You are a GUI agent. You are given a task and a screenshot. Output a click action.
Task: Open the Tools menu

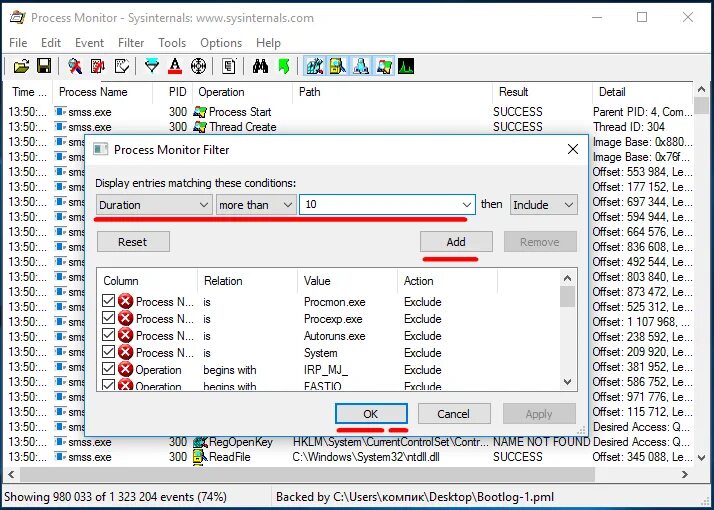(x=172, y=43)
